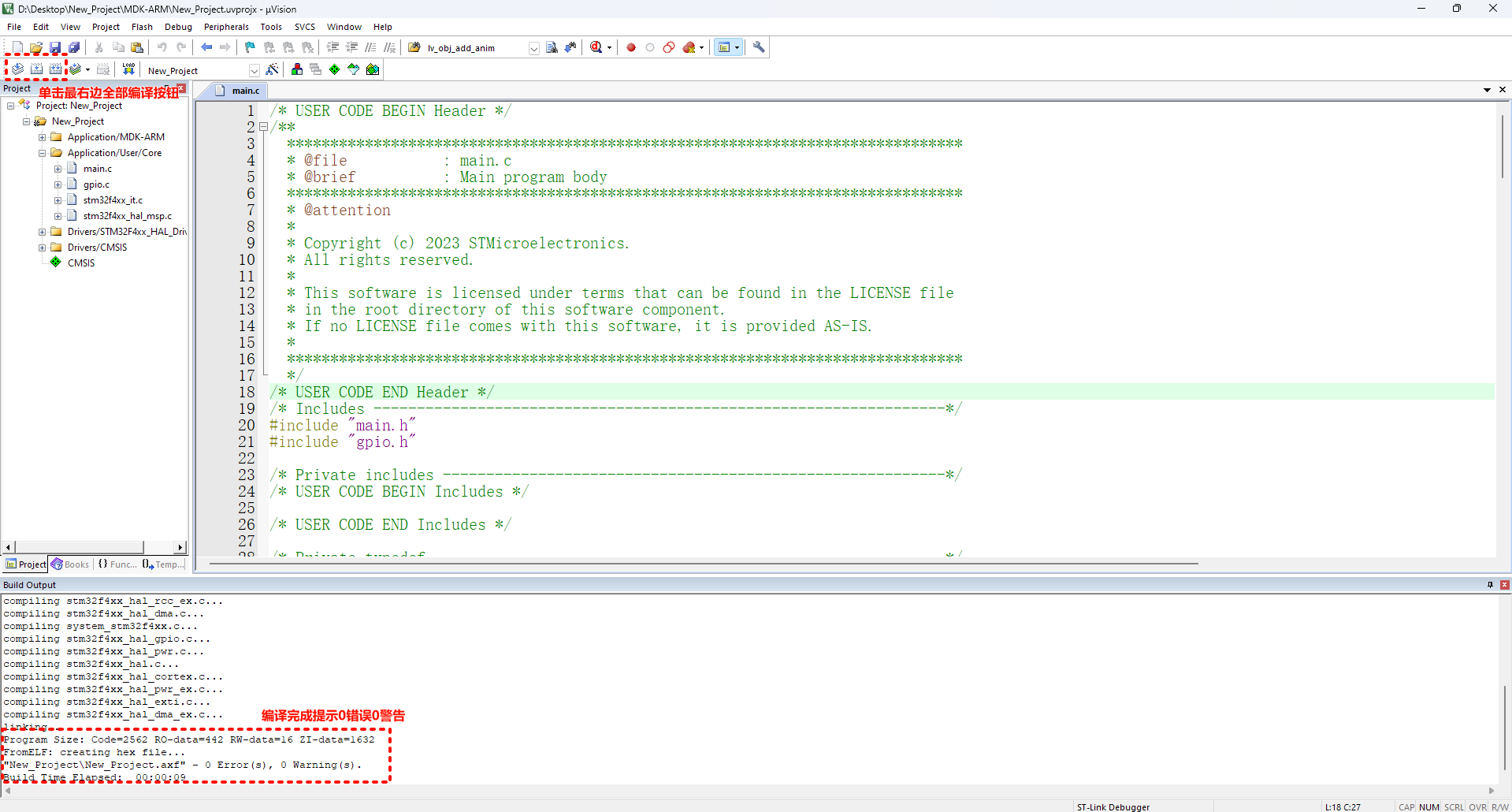Viewport: 1512px width, 812px height.
Task: Open Options for Target magic wand icon
Action: [273, 69]
